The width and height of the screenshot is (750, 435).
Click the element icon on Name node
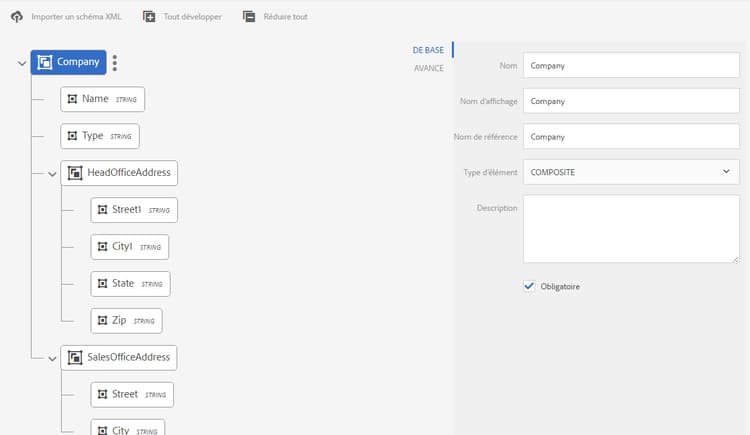72,99
